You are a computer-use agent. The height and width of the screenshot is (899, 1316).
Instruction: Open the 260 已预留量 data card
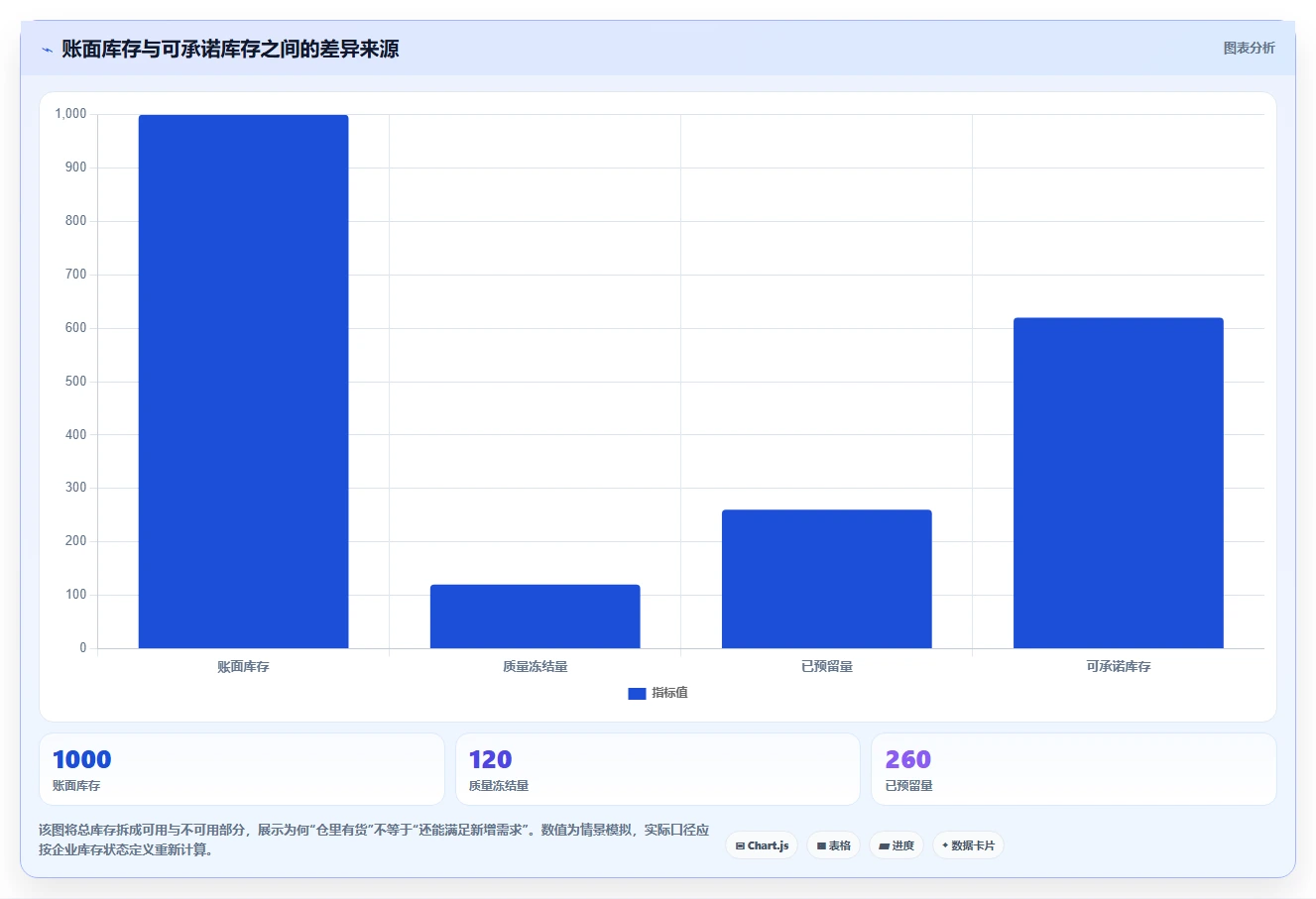1073,769
